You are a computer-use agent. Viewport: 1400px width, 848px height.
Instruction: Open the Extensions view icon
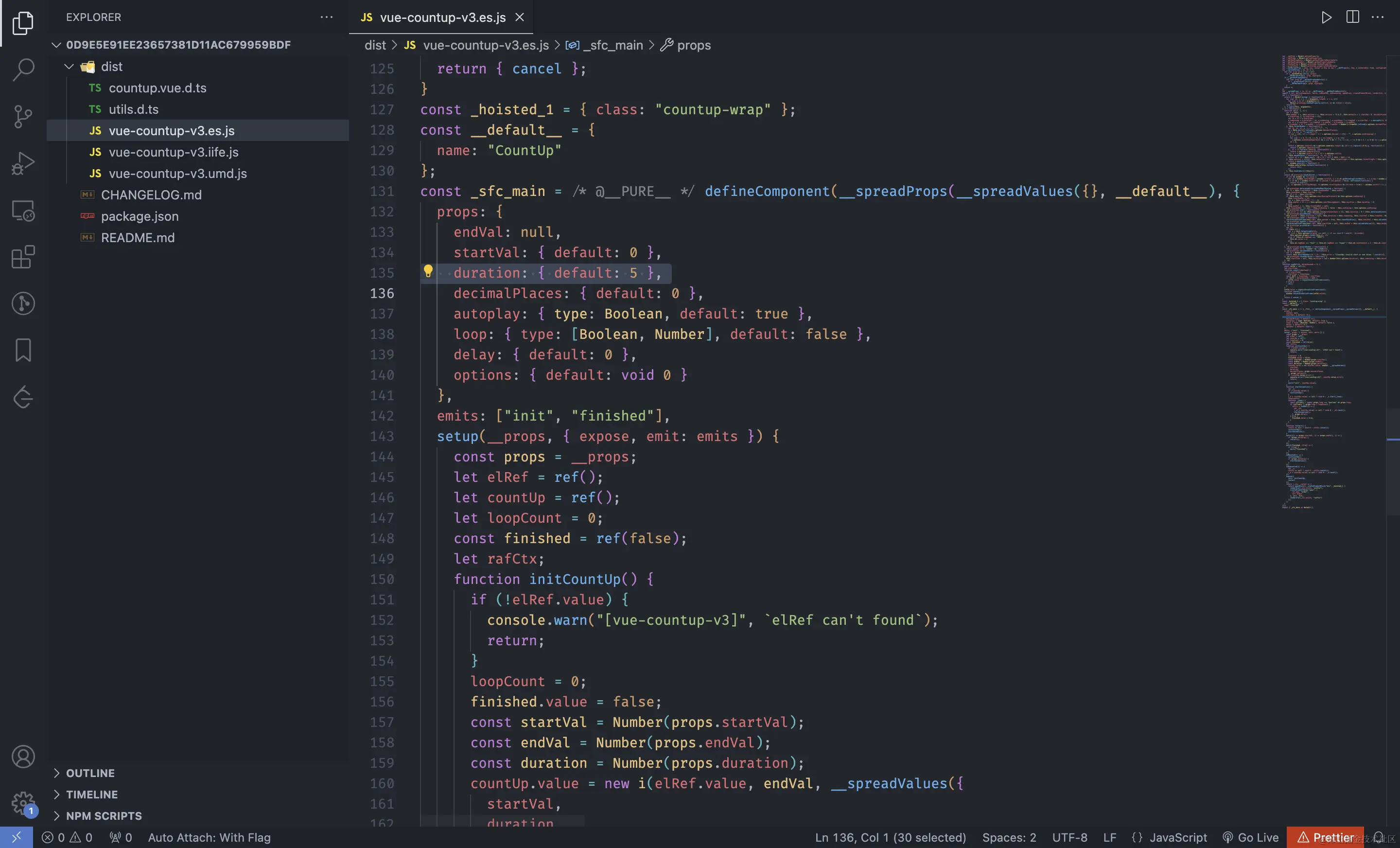click(x=23, y=257)
